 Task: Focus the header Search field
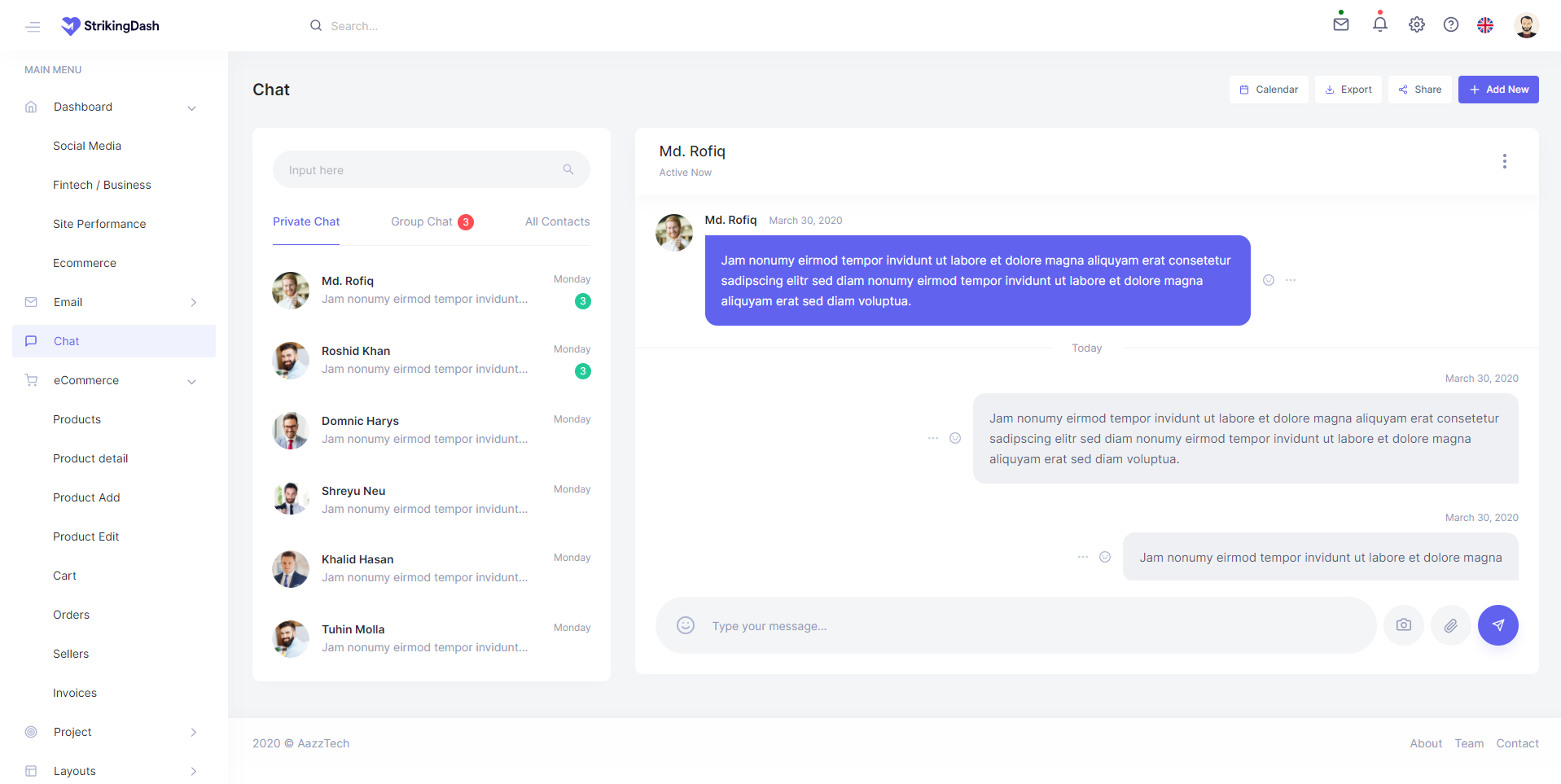pyautogui.click(x=354, y=26)
